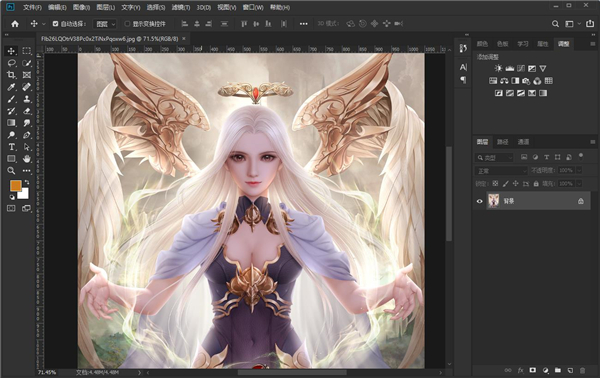600x378 pixels.
Task: Select the History Brush tool
Action: (x=11, y=111)
